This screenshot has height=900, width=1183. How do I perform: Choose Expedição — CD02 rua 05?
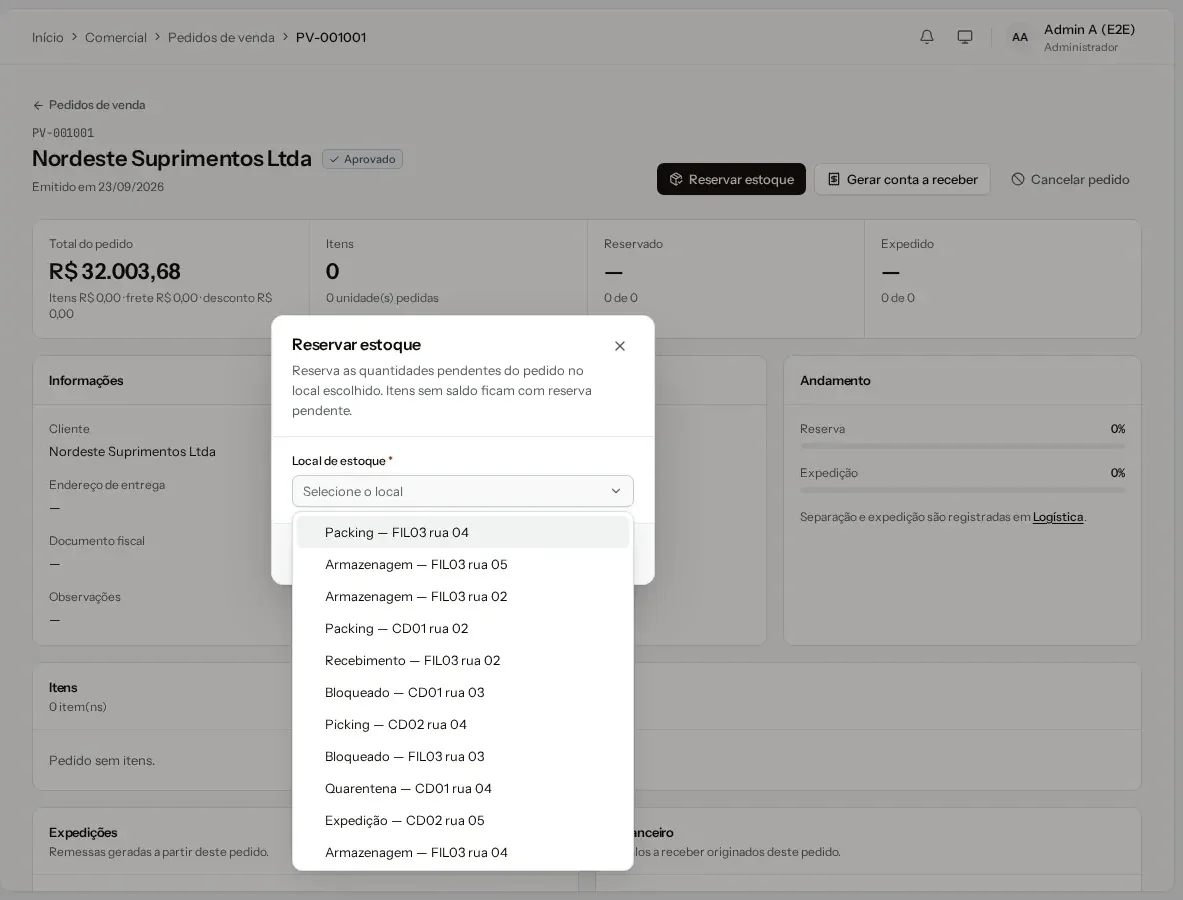coord(462,821)
